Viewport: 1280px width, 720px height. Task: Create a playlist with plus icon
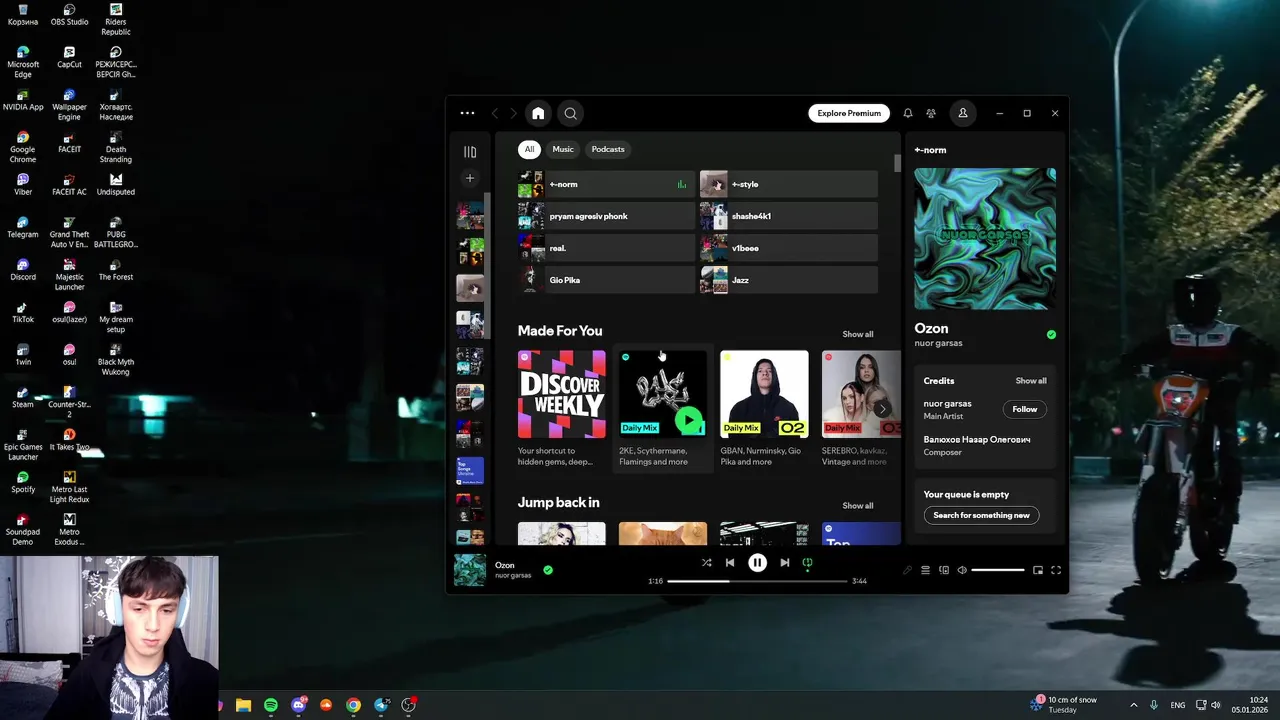[x=470, y=178]
